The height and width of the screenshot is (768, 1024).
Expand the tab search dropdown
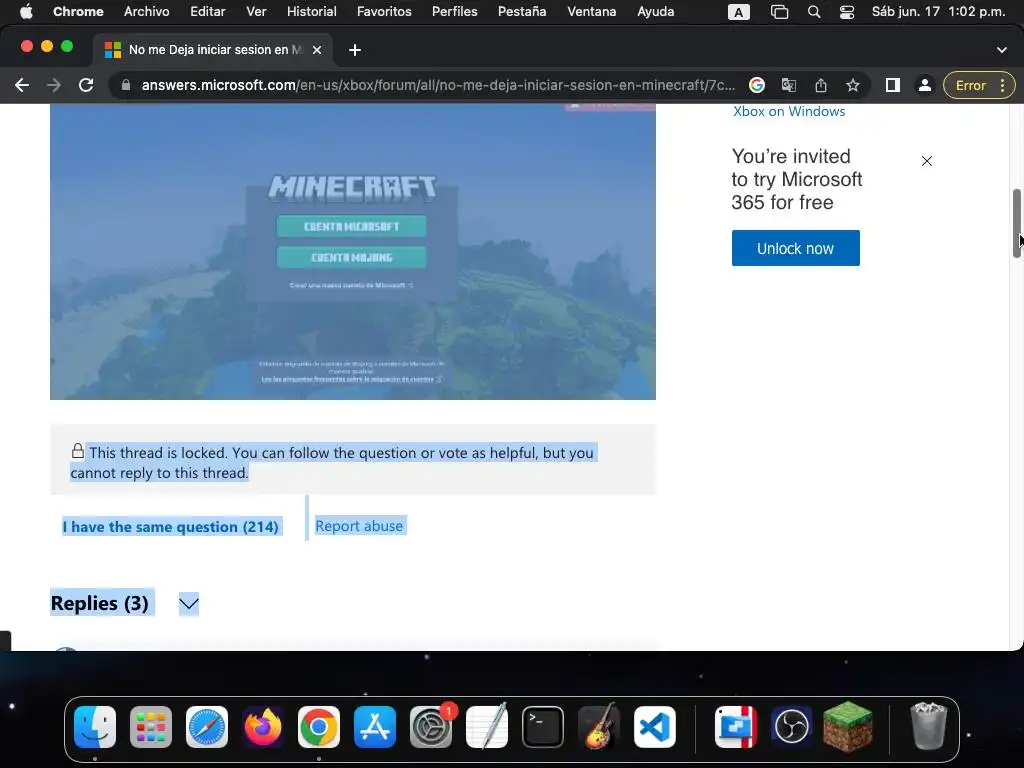(x=1001, y=50)
